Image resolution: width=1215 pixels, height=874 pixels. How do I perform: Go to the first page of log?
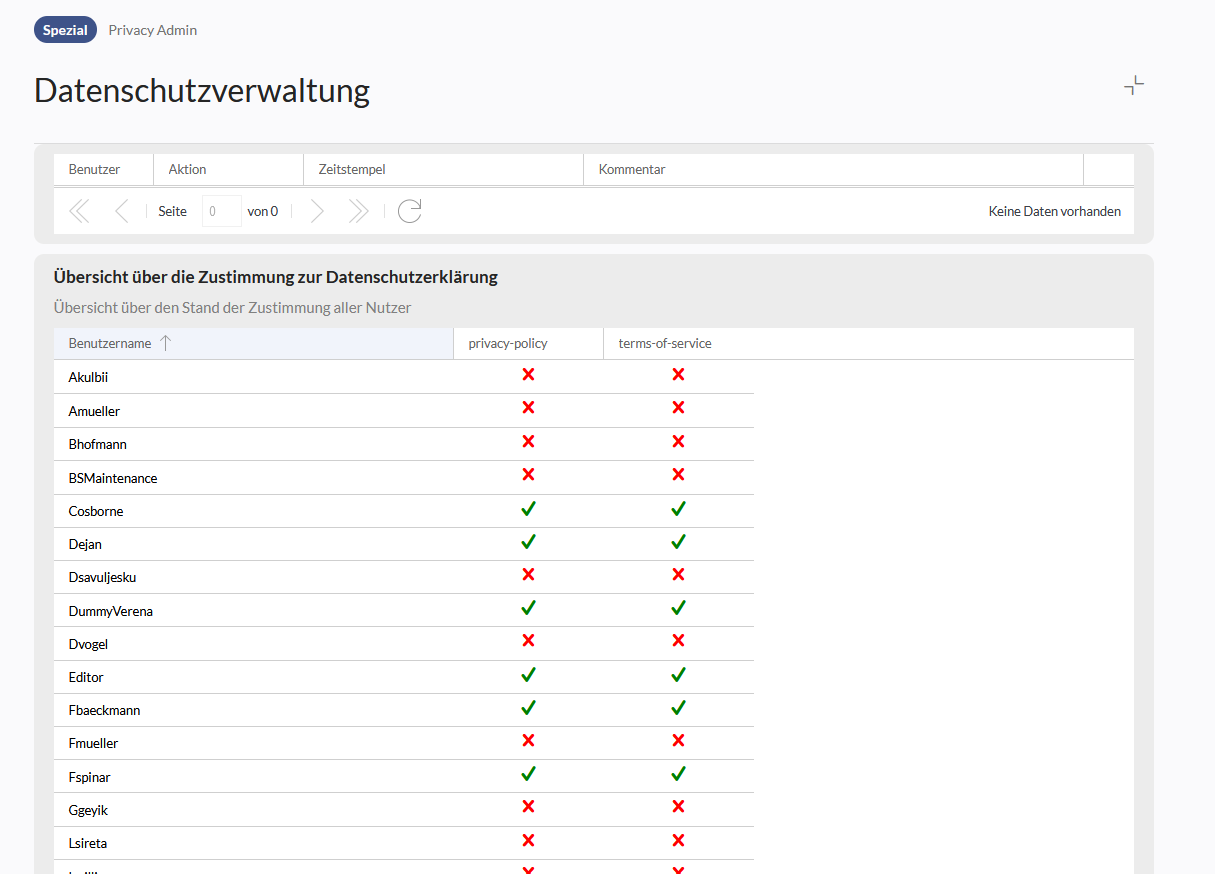[x=79, y=211]
